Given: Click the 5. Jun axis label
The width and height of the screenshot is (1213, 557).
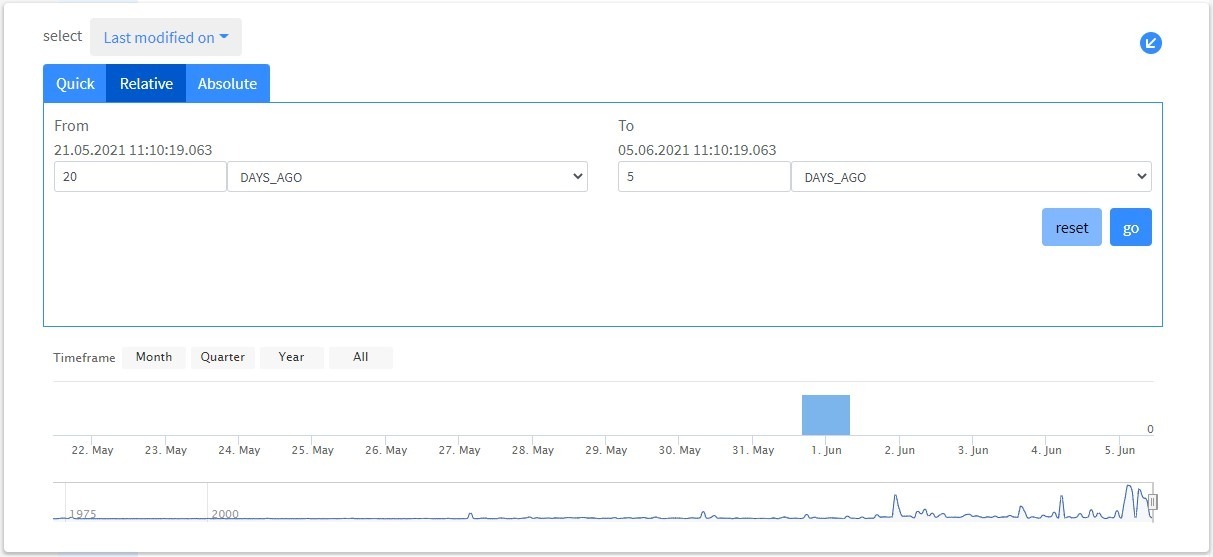Looking at the screenshot, I should (x=1120, y=450).
